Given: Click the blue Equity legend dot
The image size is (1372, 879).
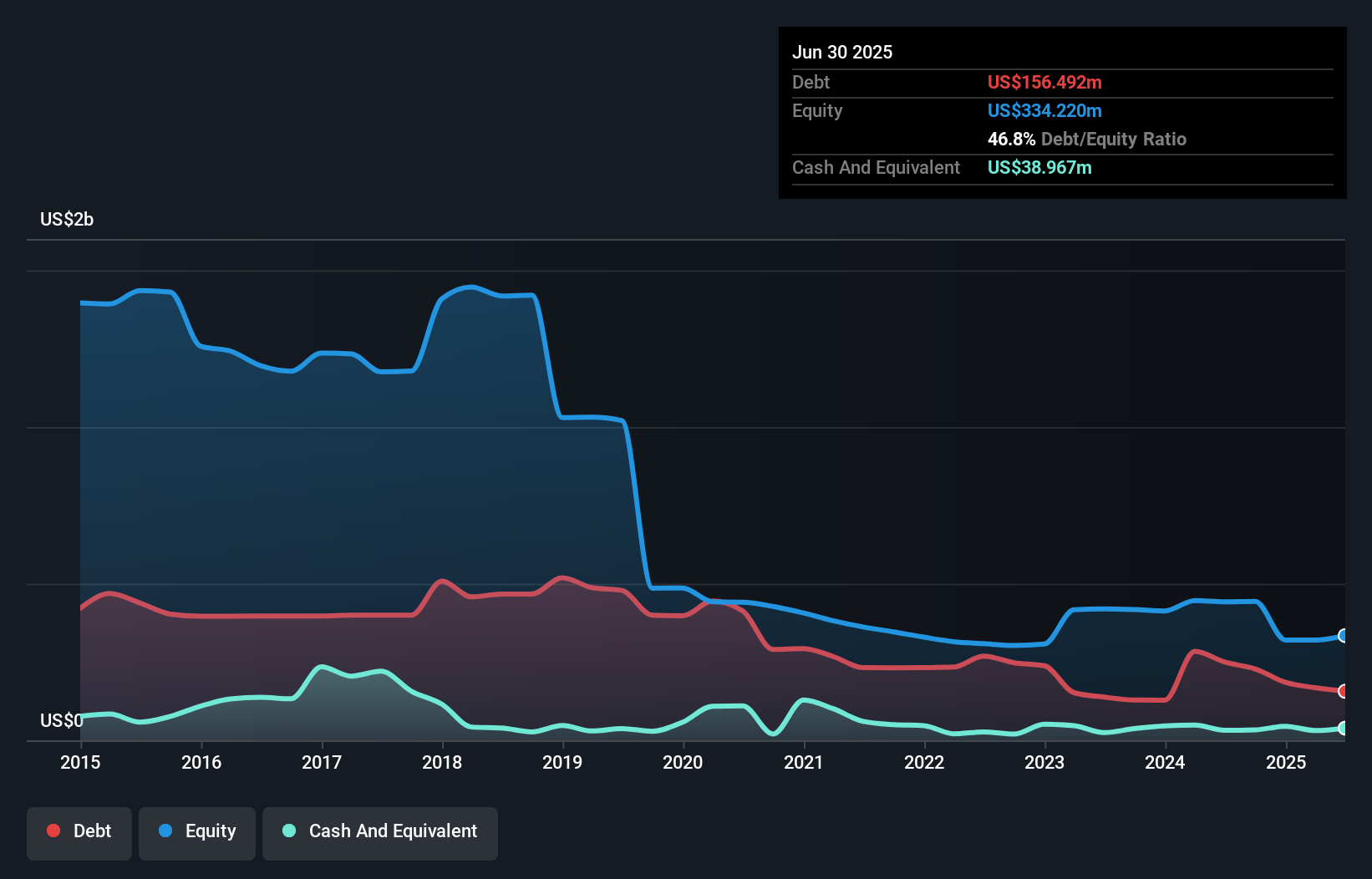Looking at the screenshot, I should point(165,831).
